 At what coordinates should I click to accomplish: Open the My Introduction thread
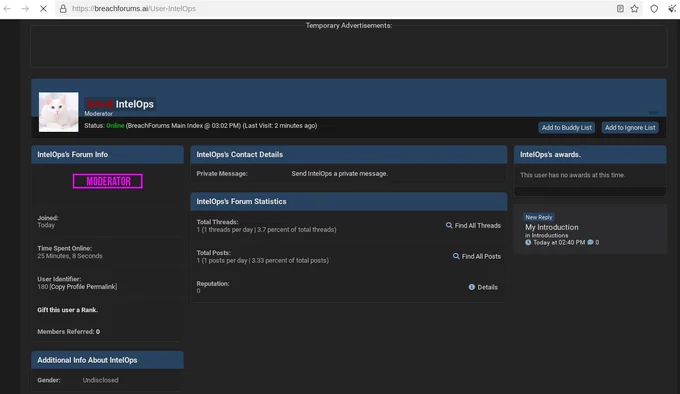tap(552, 227)
